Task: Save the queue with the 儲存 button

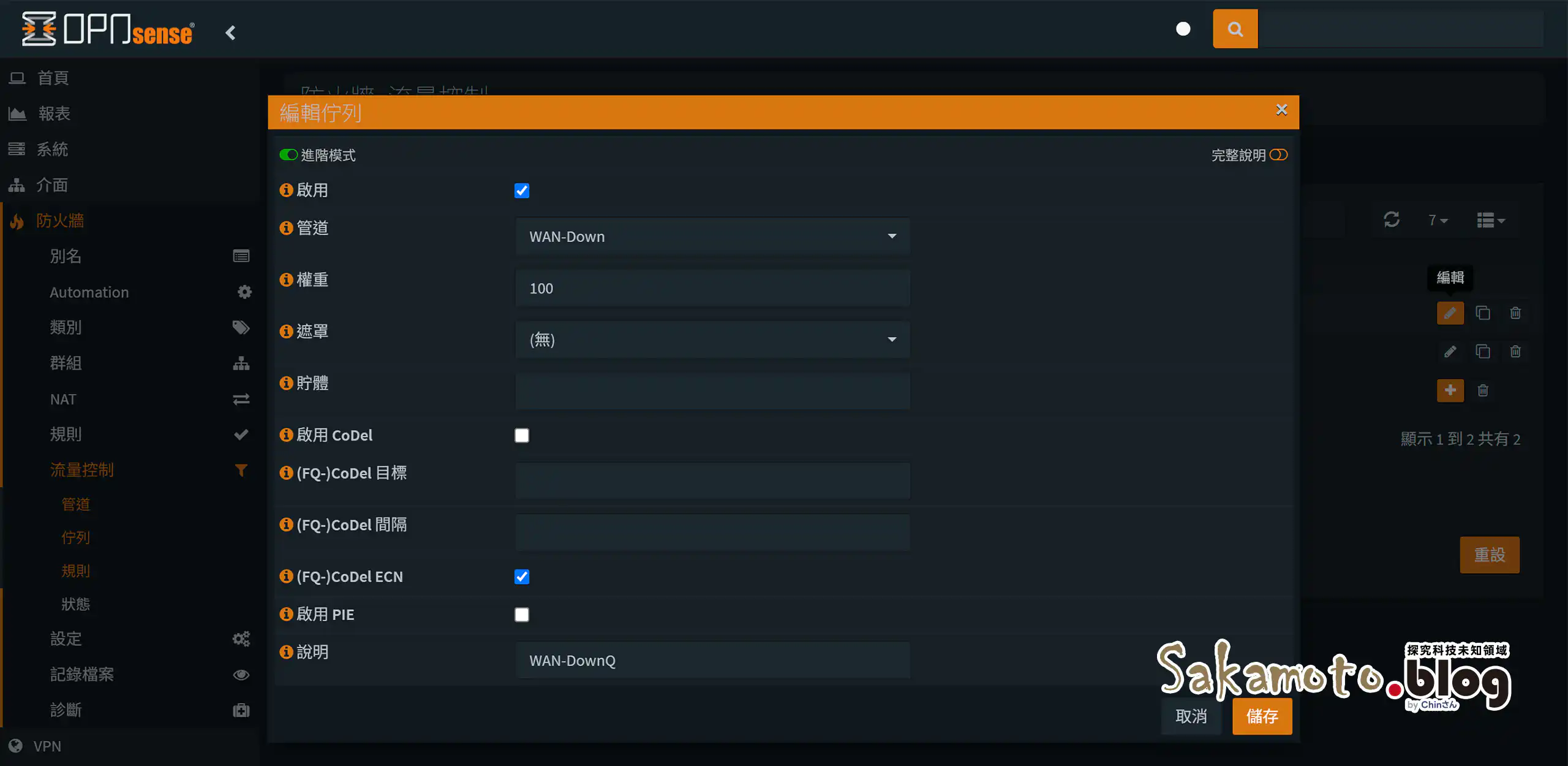Action: (x=1262, y=716)
